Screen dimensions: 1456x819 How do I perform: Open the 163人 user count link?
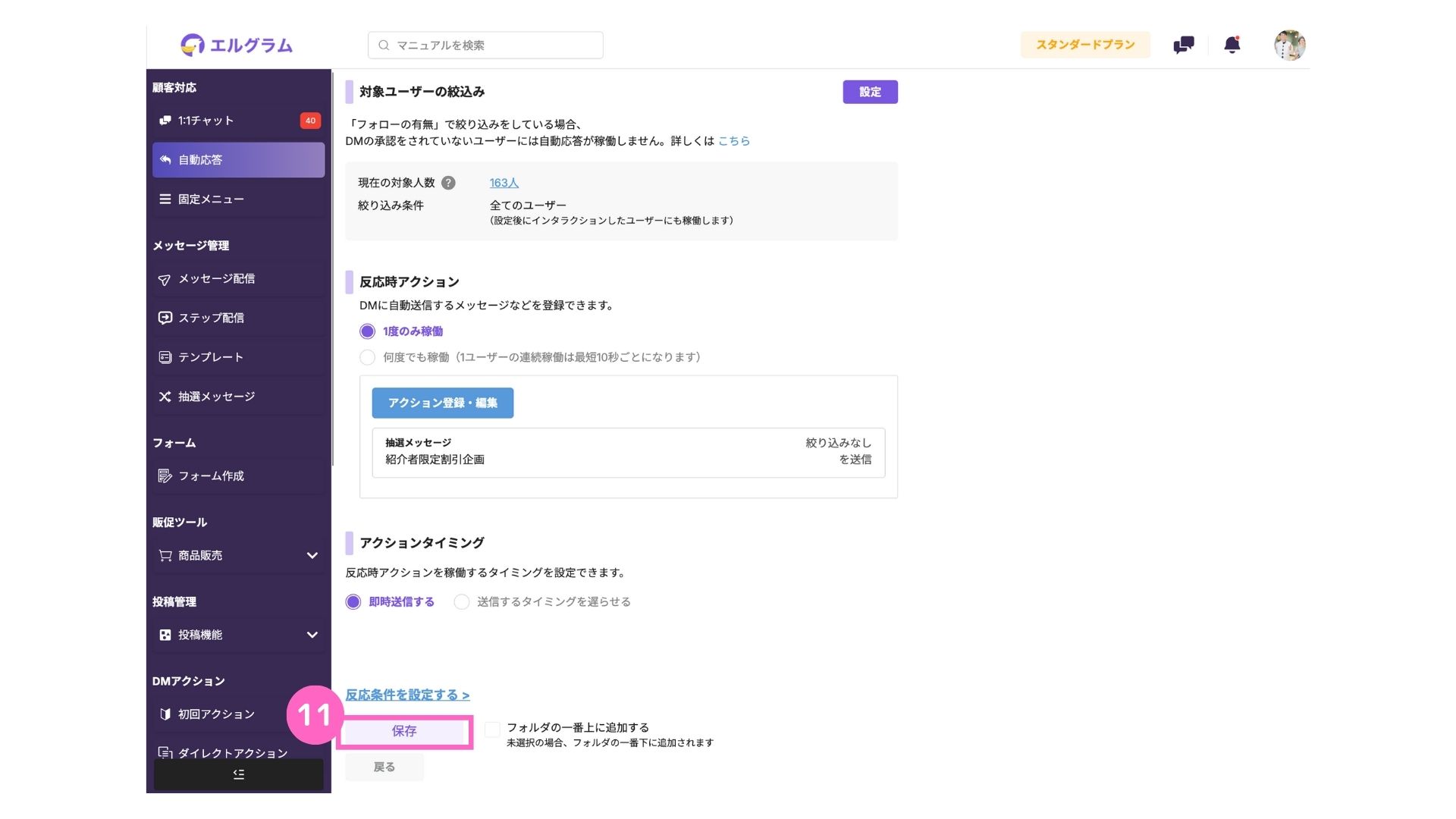click(504, 183)
